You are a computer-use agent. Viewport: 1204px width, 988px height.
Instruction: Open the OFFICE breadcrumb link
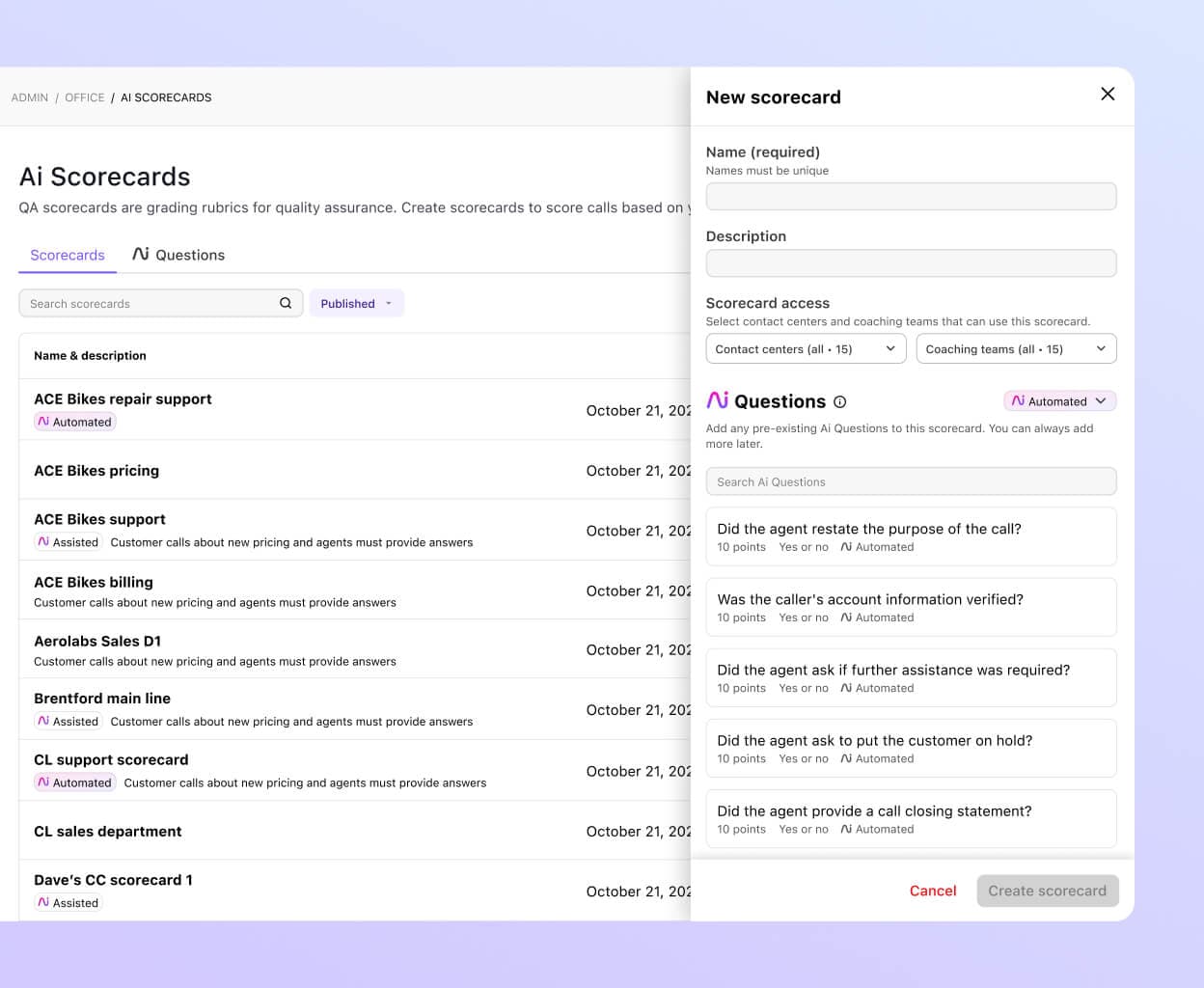84,96
